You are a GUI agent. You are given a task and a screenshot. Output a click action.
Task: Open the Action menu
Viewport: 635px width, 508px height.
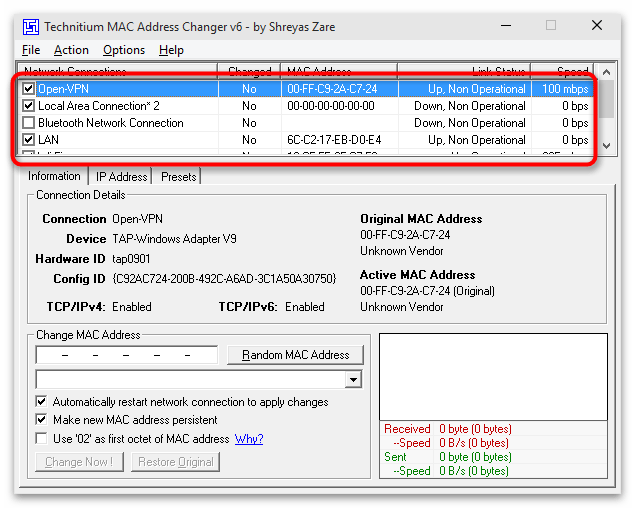(x=71, y=50)
